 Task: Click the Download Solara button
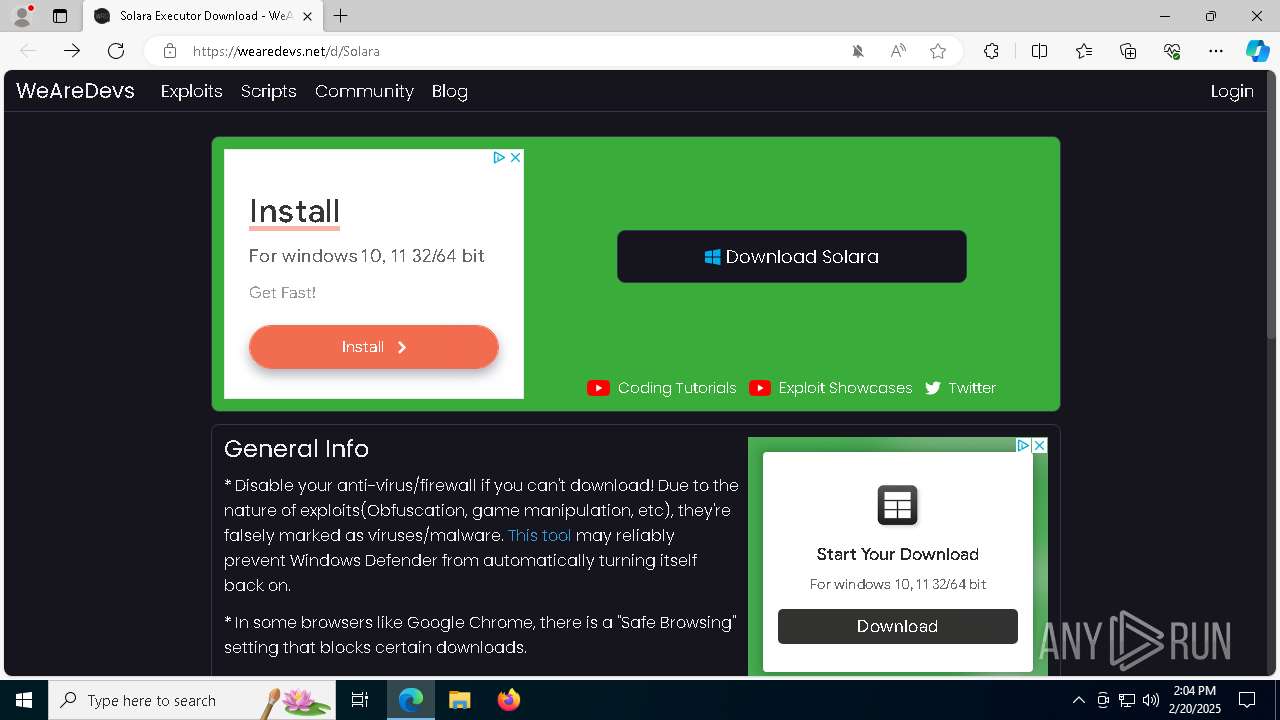pos(792,257)
